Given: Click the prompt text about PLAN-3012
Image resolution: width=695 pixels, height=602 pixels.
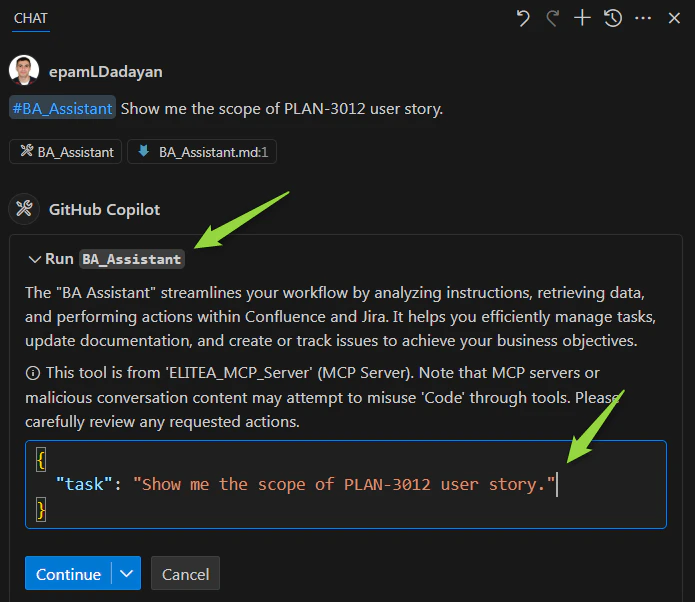Looking at the screenshot, I should 282,109.
